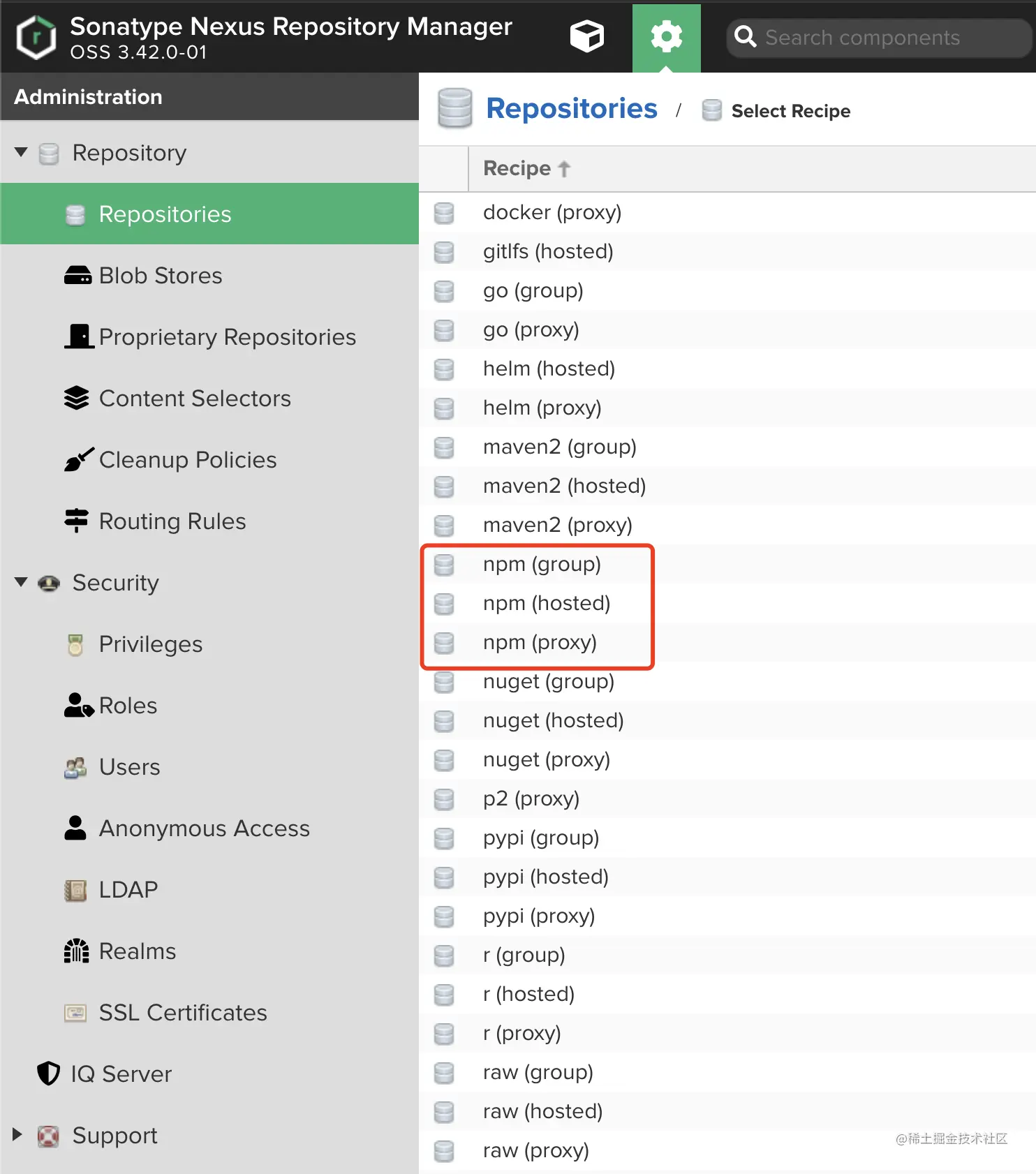The width and height of the screenshot is (1036, 1174).
Task: Open Routing Rules
Action: click(x=172, y=521)
